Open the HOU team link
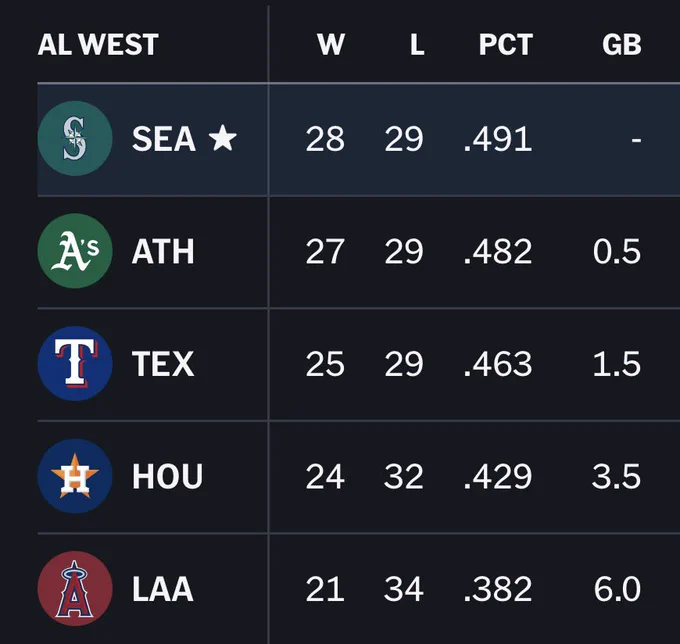Viewport: 680px width, 644px height. point(167,476)
